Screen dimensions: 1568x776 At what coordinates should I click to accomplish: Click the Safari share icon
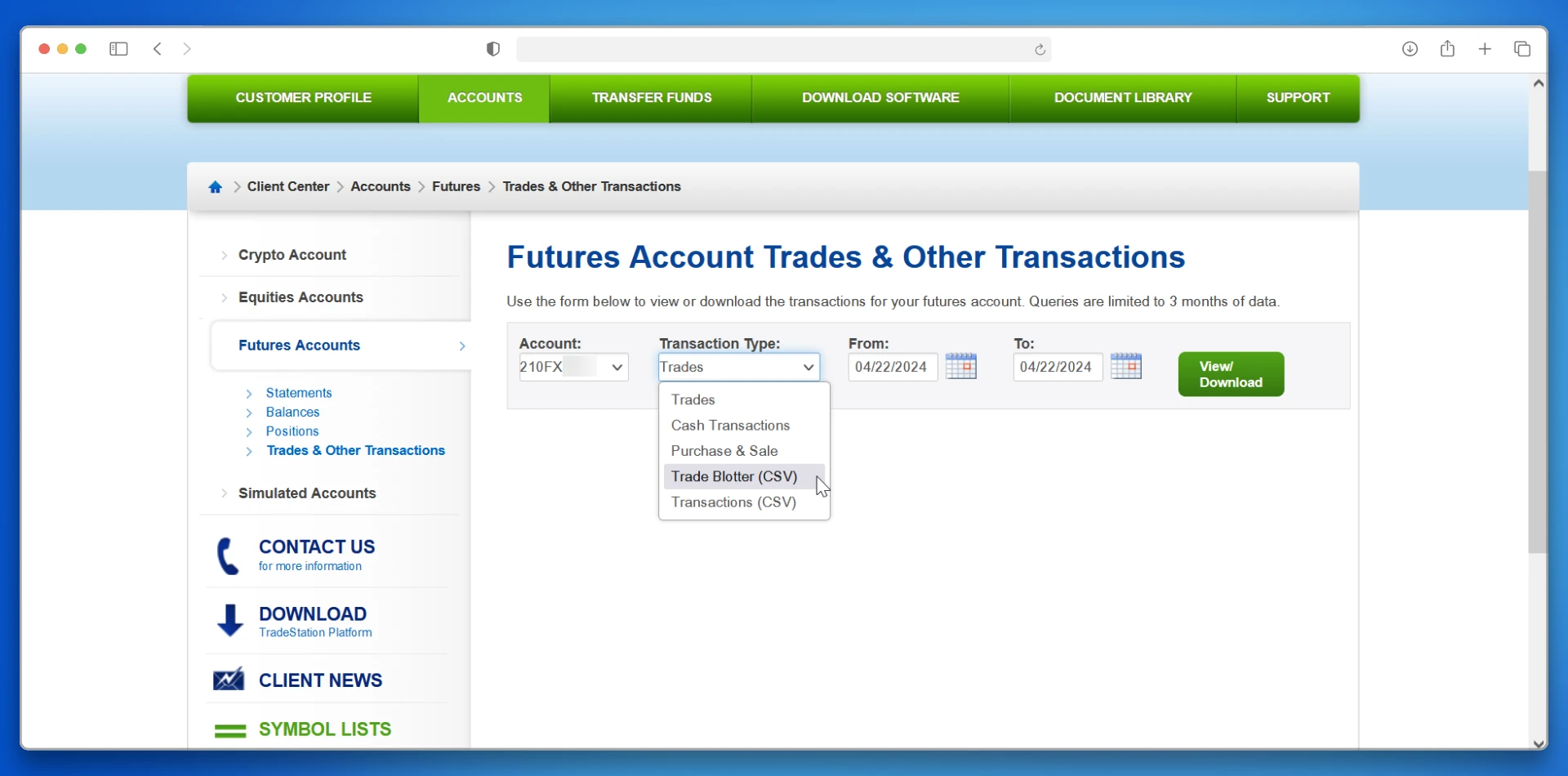(1447, 49)
